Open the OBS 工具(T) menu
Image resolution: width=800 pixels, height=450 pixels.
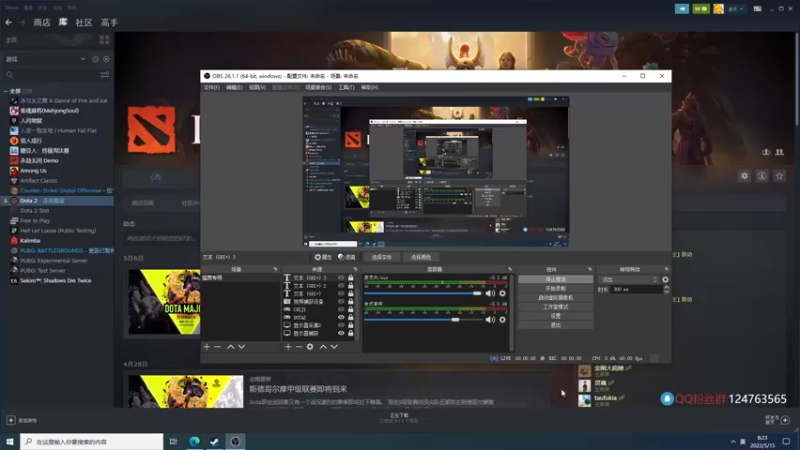(346, 87)
